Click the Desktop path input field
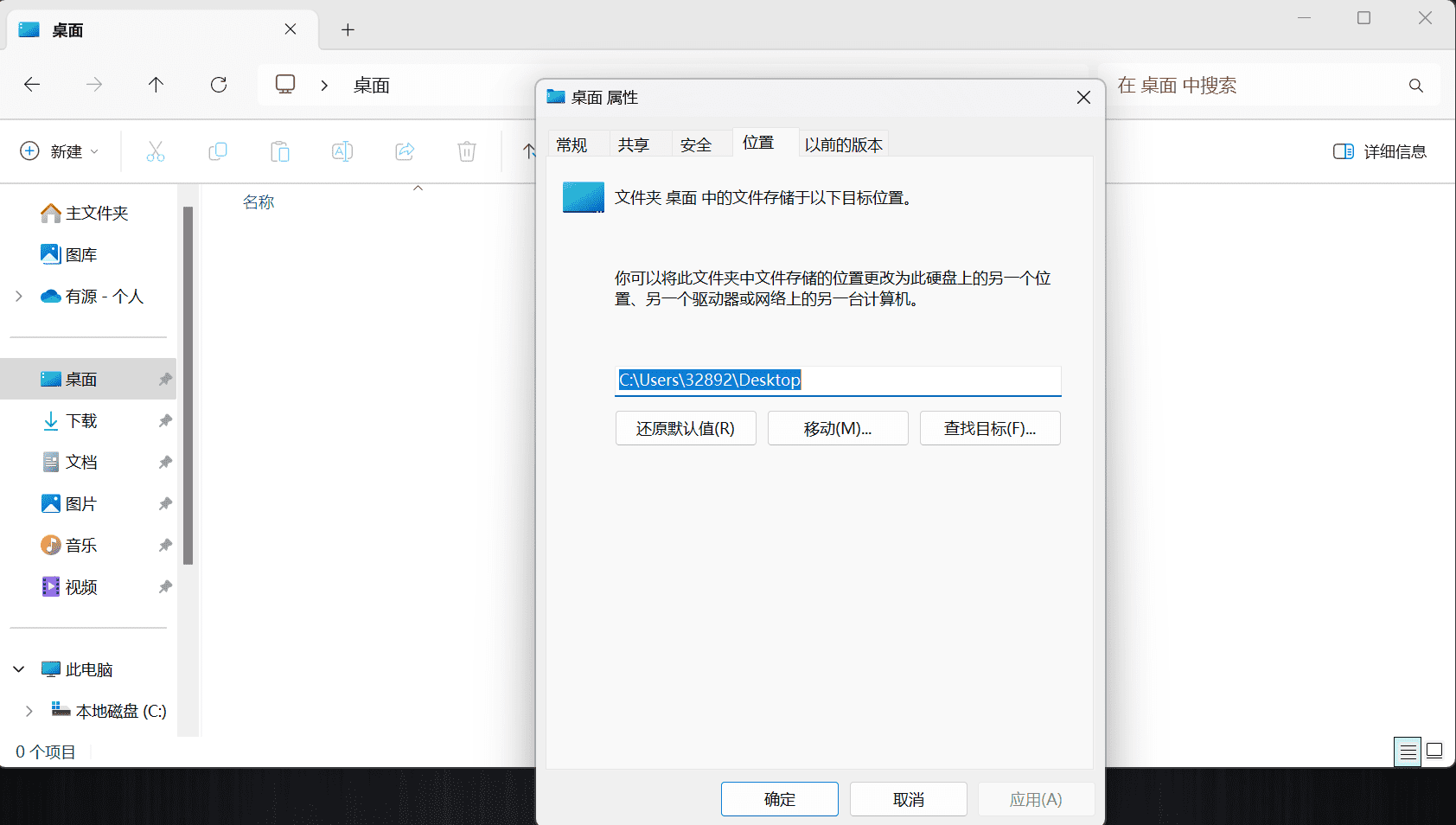Image resolution: width=1456 pixels, height=825 pixels. [838, 381]
